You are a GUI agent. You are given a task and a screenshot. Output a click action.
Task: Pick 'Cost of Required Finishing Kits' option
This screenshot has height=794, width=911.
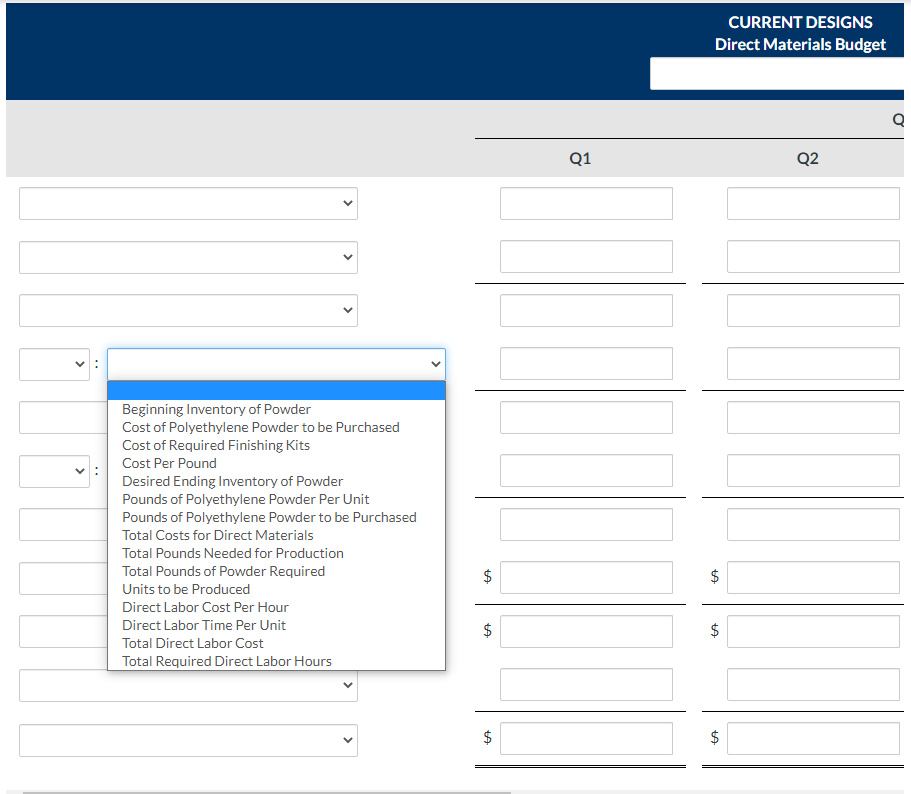pyautogui.click(x=277, y=445)
